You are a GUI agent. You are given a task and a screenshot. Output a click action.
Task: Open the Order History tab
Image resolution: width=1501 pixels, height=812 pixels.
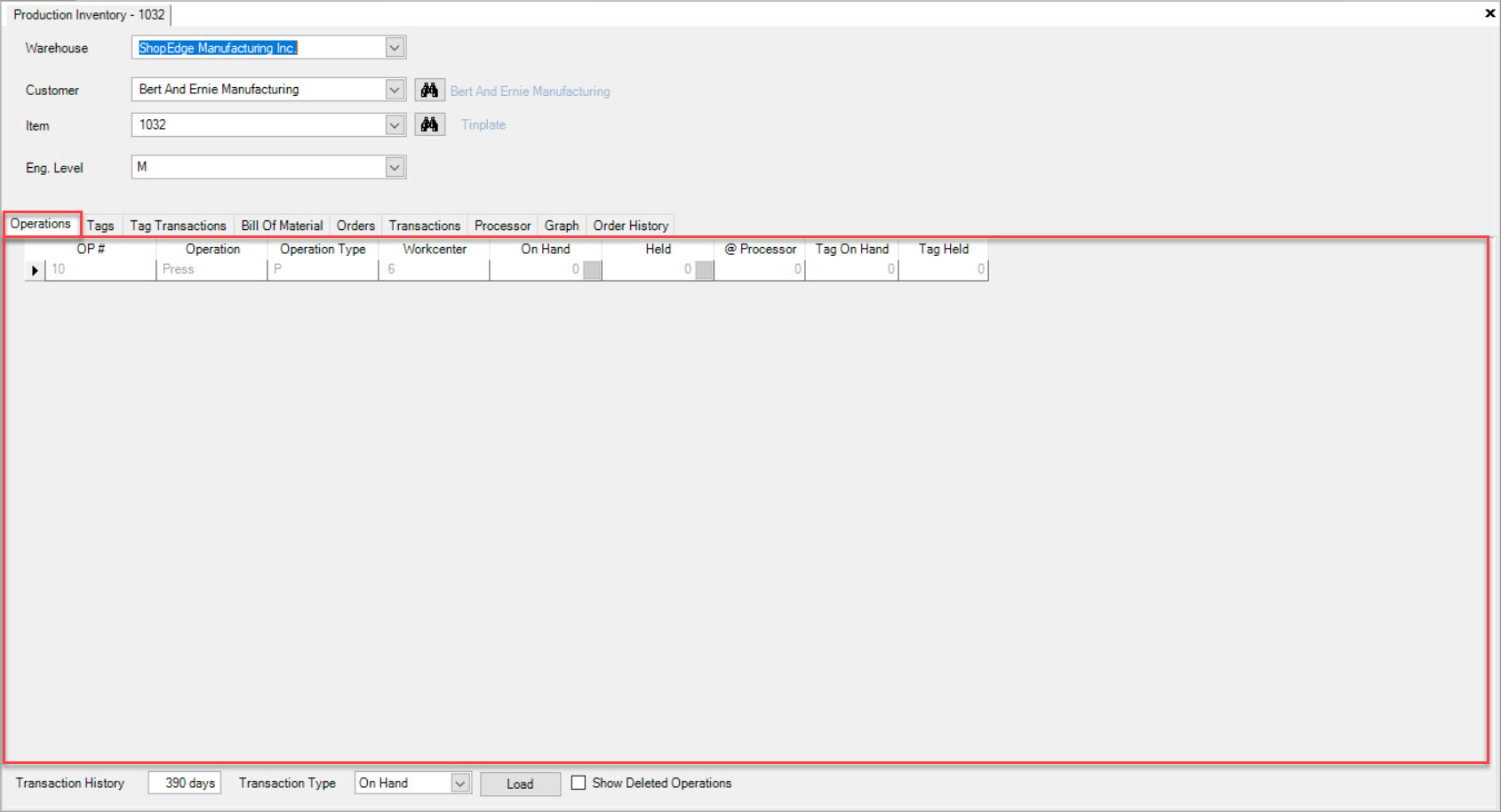tap(631, 226)
